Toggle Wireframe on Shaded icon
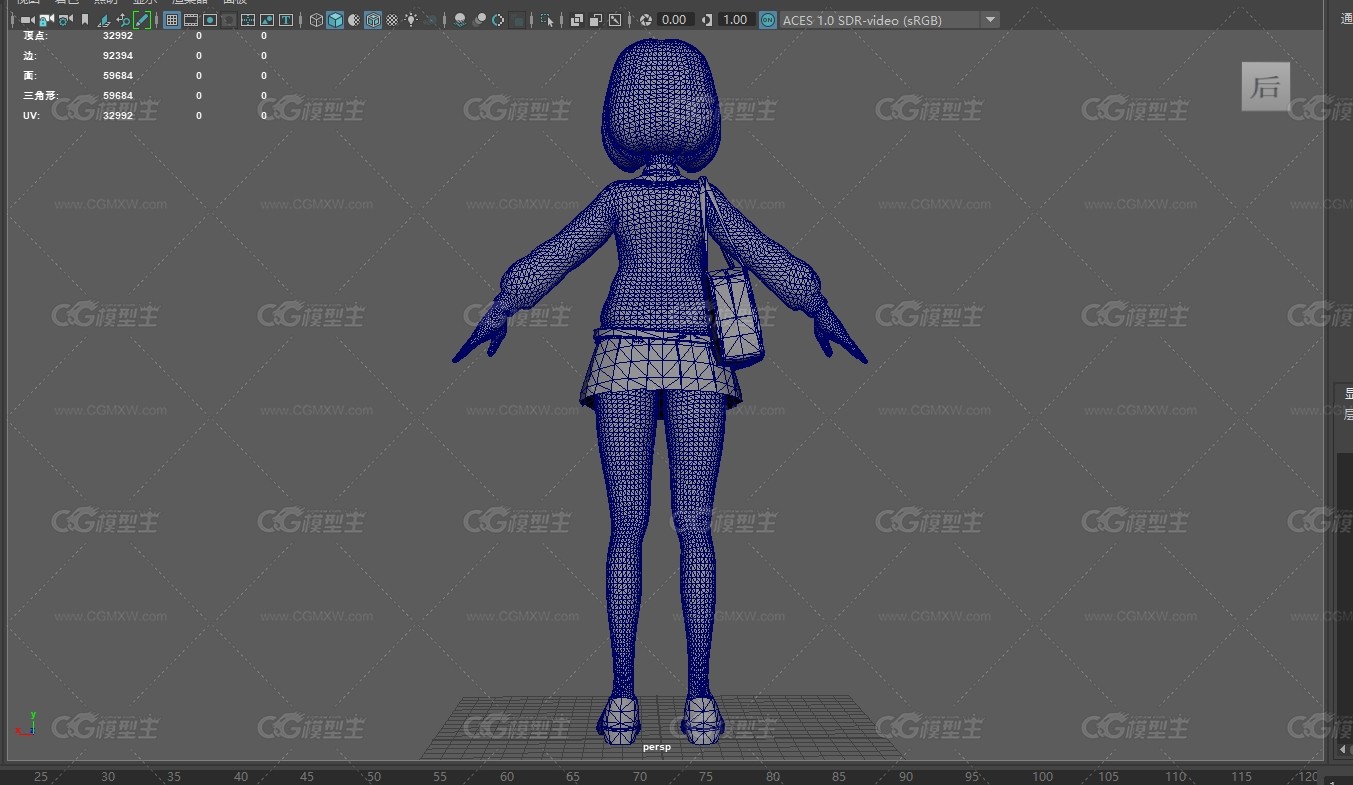The width and height of the screenshot is (1353, 785). 373,20
